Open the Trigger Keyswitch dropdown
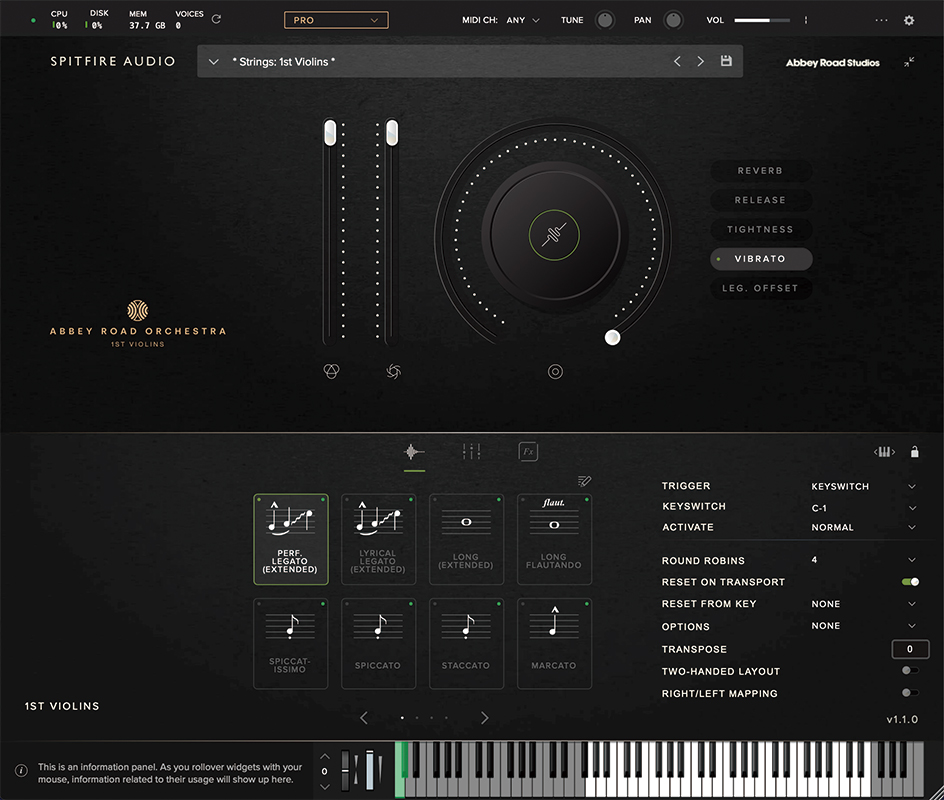This screenshot has width=944, height=800. 863,486
